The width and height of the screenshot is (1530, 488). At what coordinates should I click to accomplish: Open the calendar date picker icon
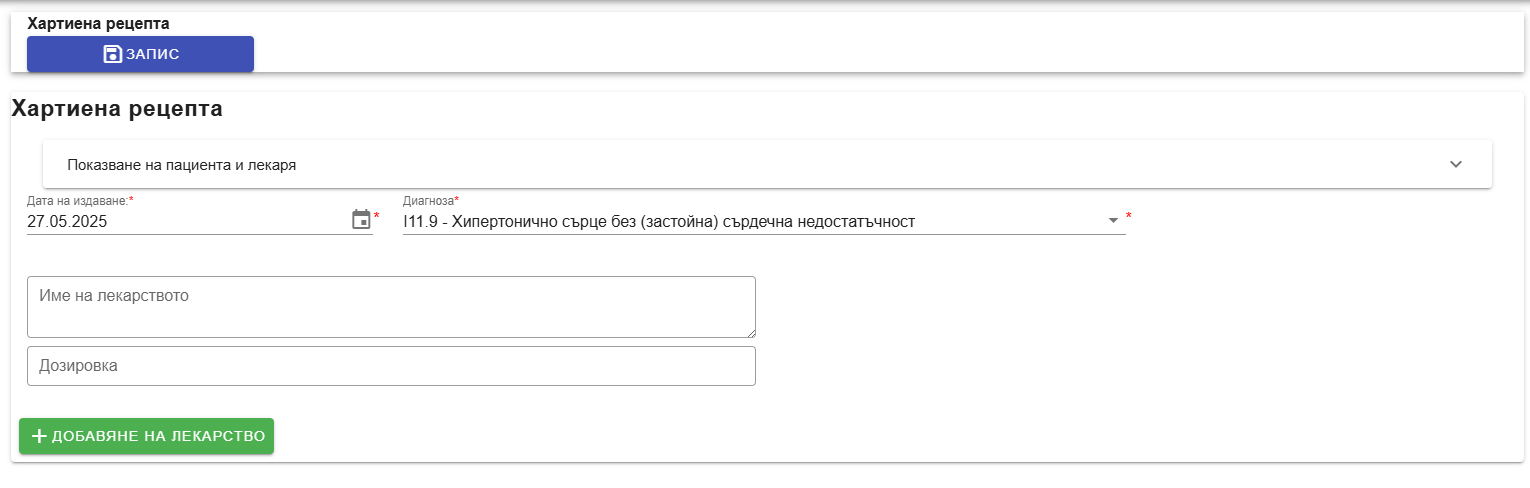pos(361,220)
